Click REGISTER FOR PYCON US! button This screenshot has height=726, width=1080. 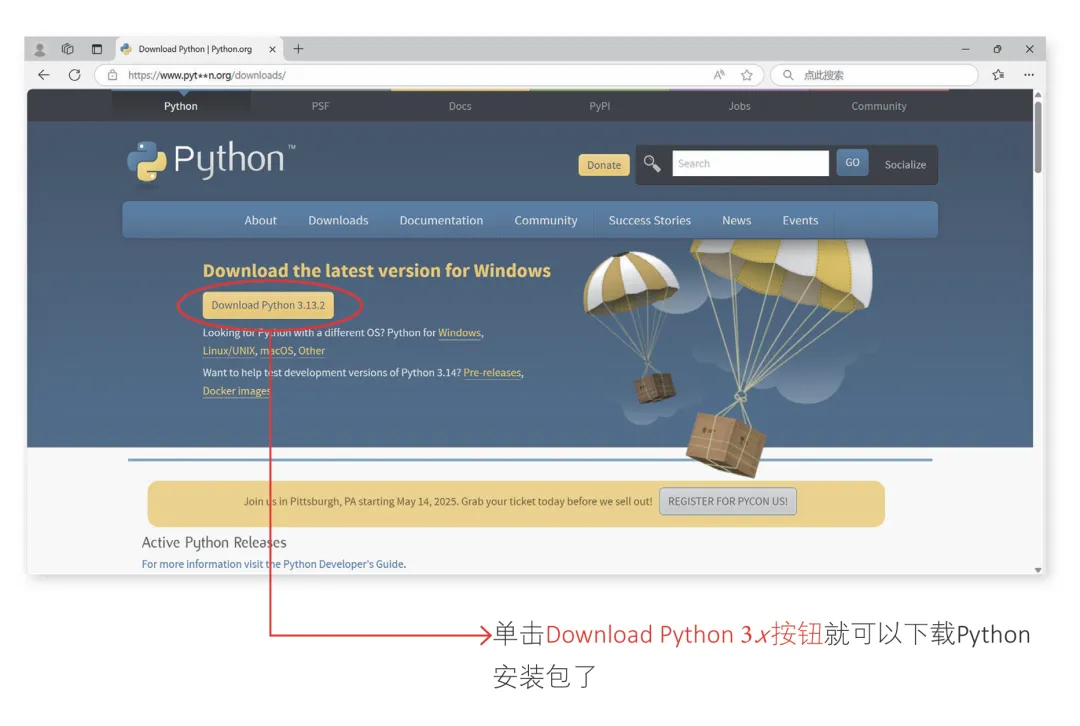(727, 501)
